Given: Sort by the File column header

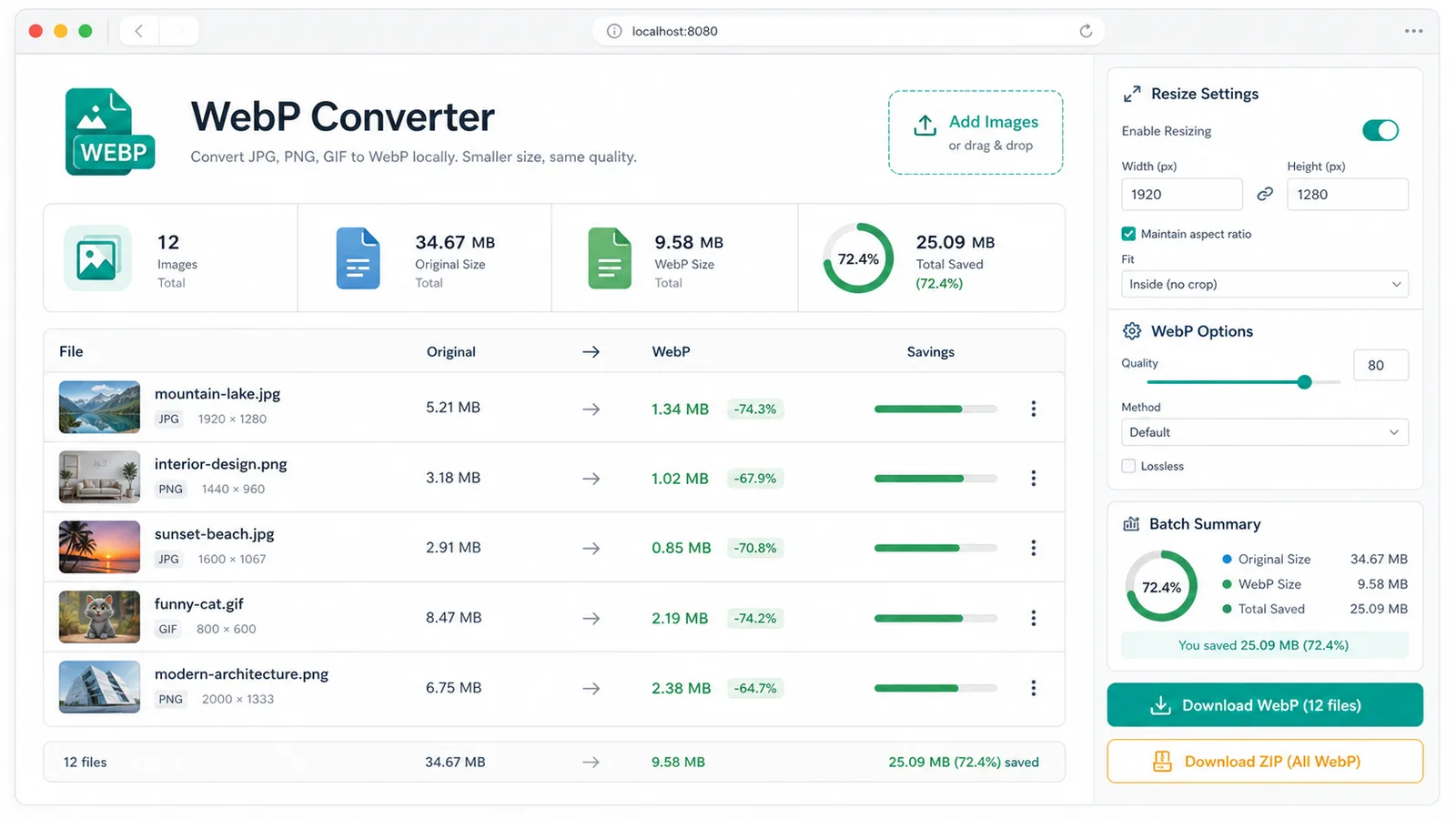Looking at the screenshot, I should tap(71, 351).
